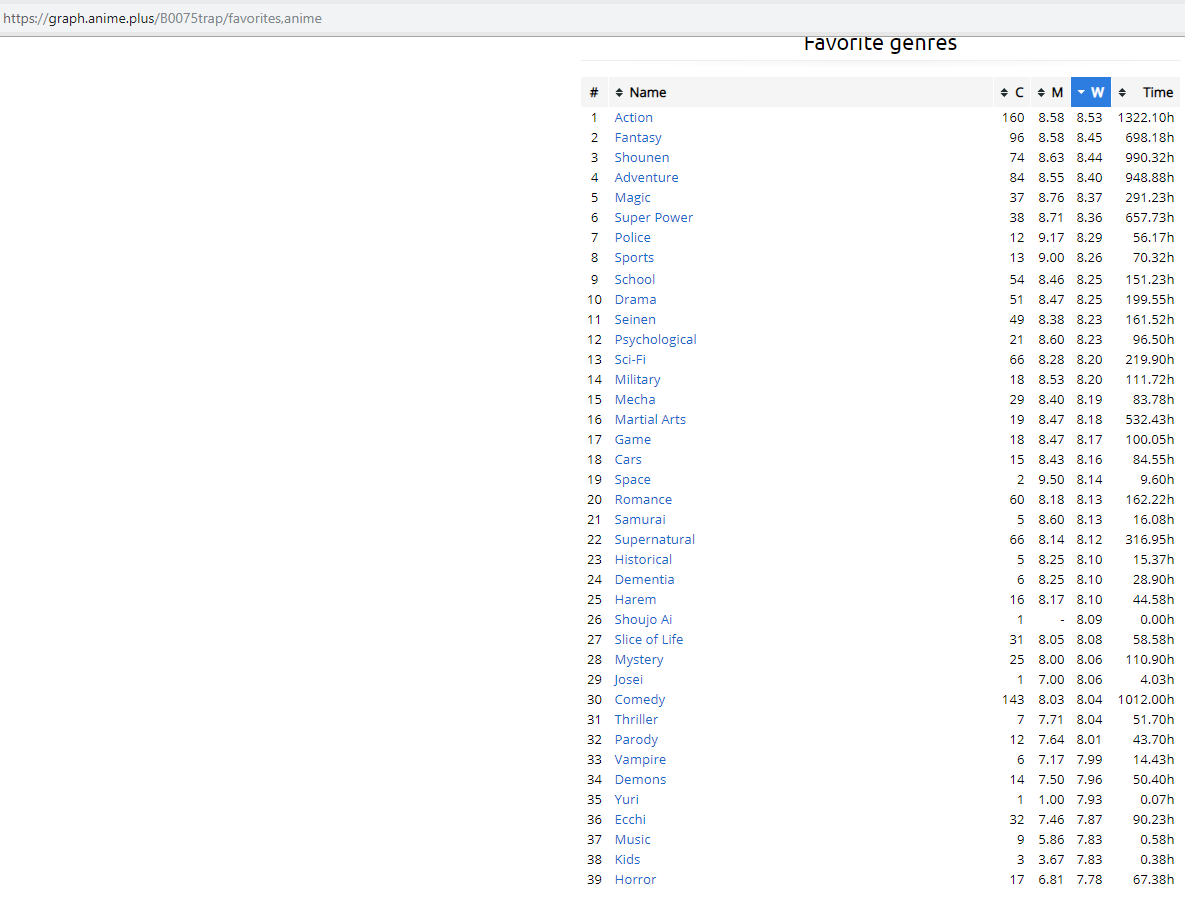Open the Magic genre link

(633, 197)
